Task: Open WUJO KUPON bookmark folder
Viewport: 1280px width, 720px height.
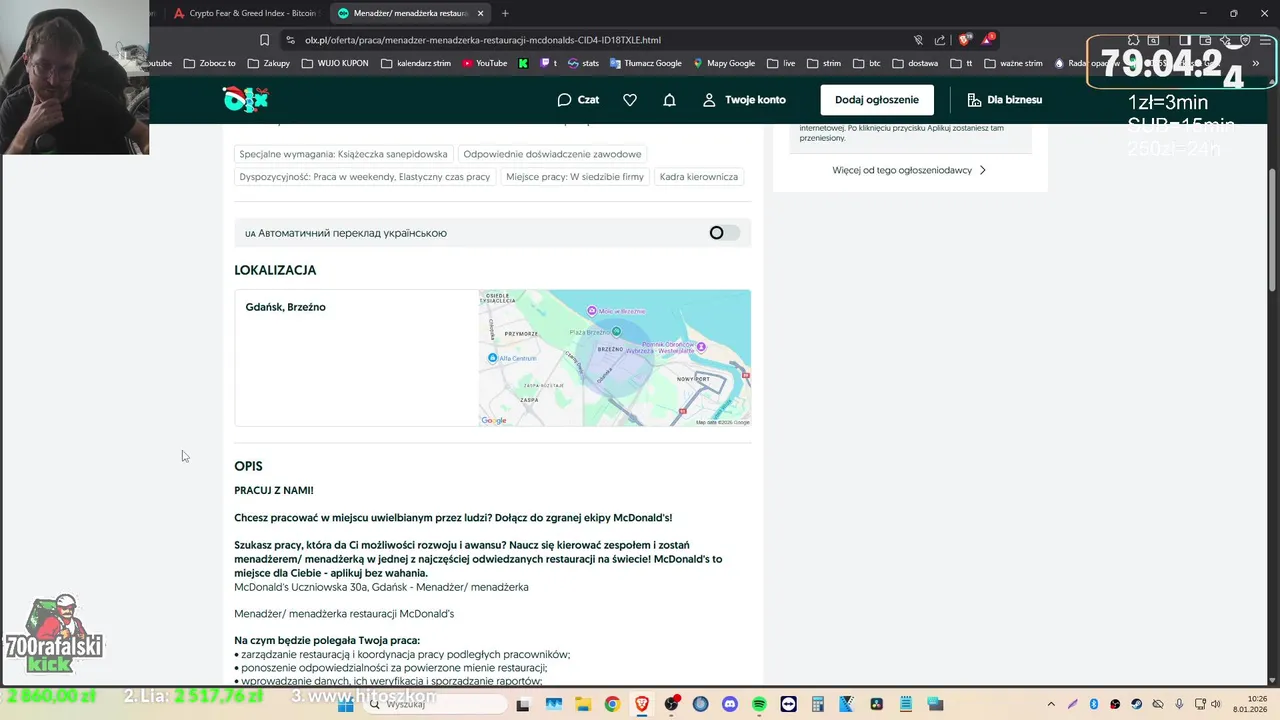Action: [335, 63]
